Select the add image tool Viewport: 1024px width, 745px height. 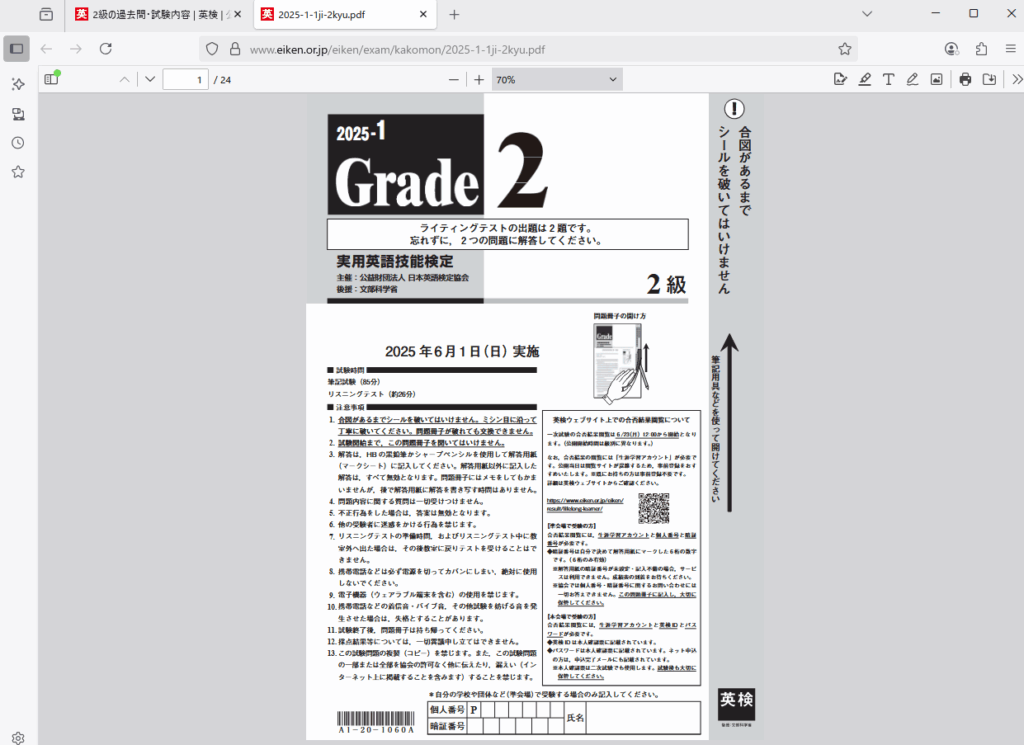pyautogui.click(x=936, y=80)
